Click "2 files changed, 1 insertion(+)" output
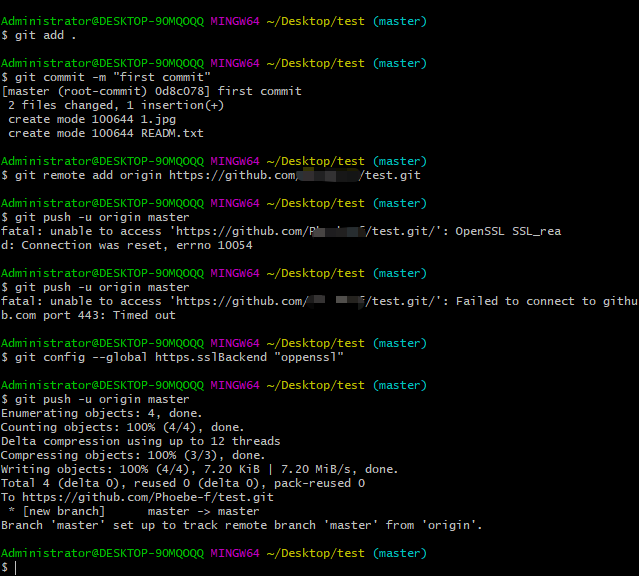Image resolution: width=639 pixels, height=576 pixels. coord(116,105)
